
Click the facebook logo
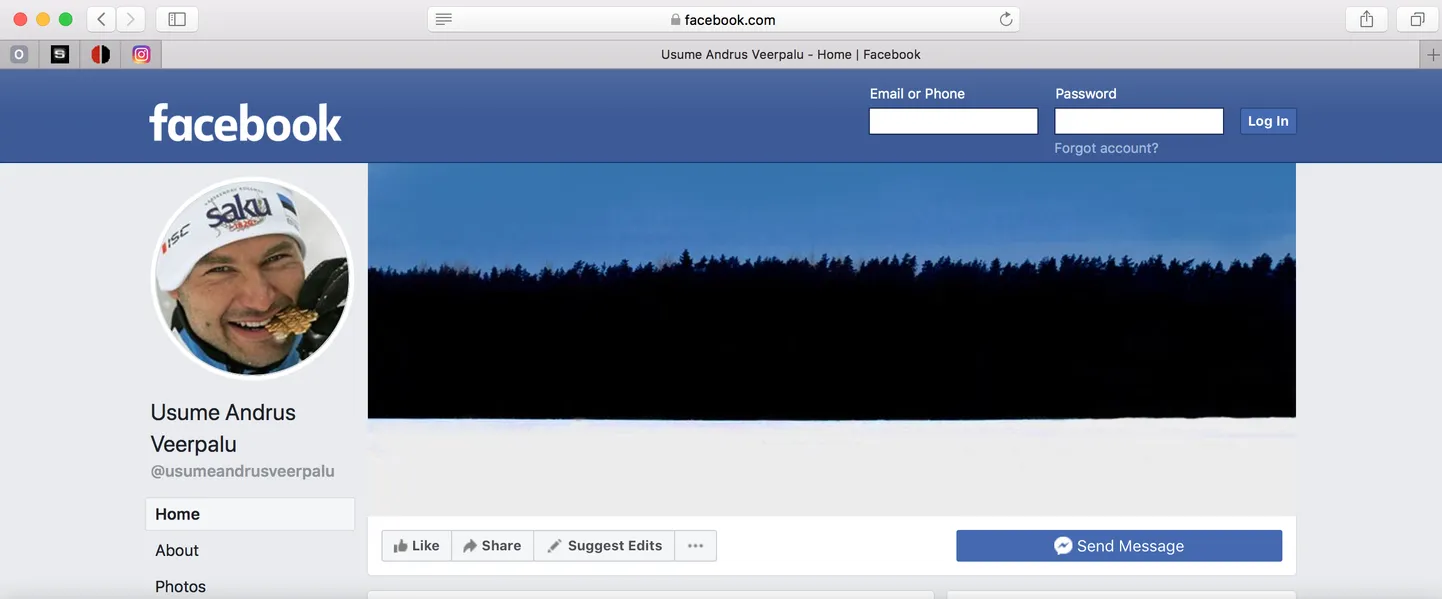coord(246,123)
